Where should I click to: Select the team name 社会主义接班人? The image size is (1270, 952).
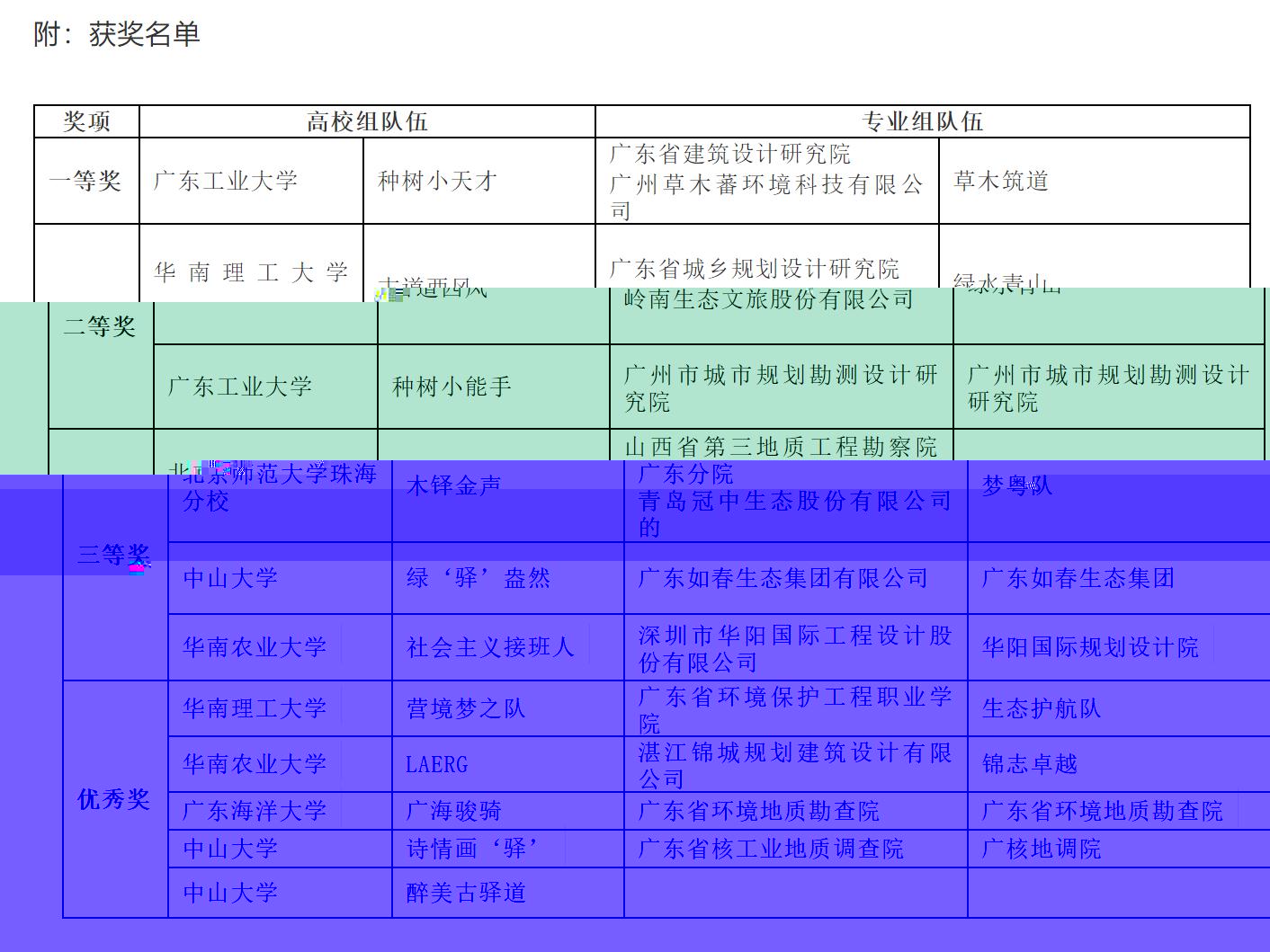point(490,647)
